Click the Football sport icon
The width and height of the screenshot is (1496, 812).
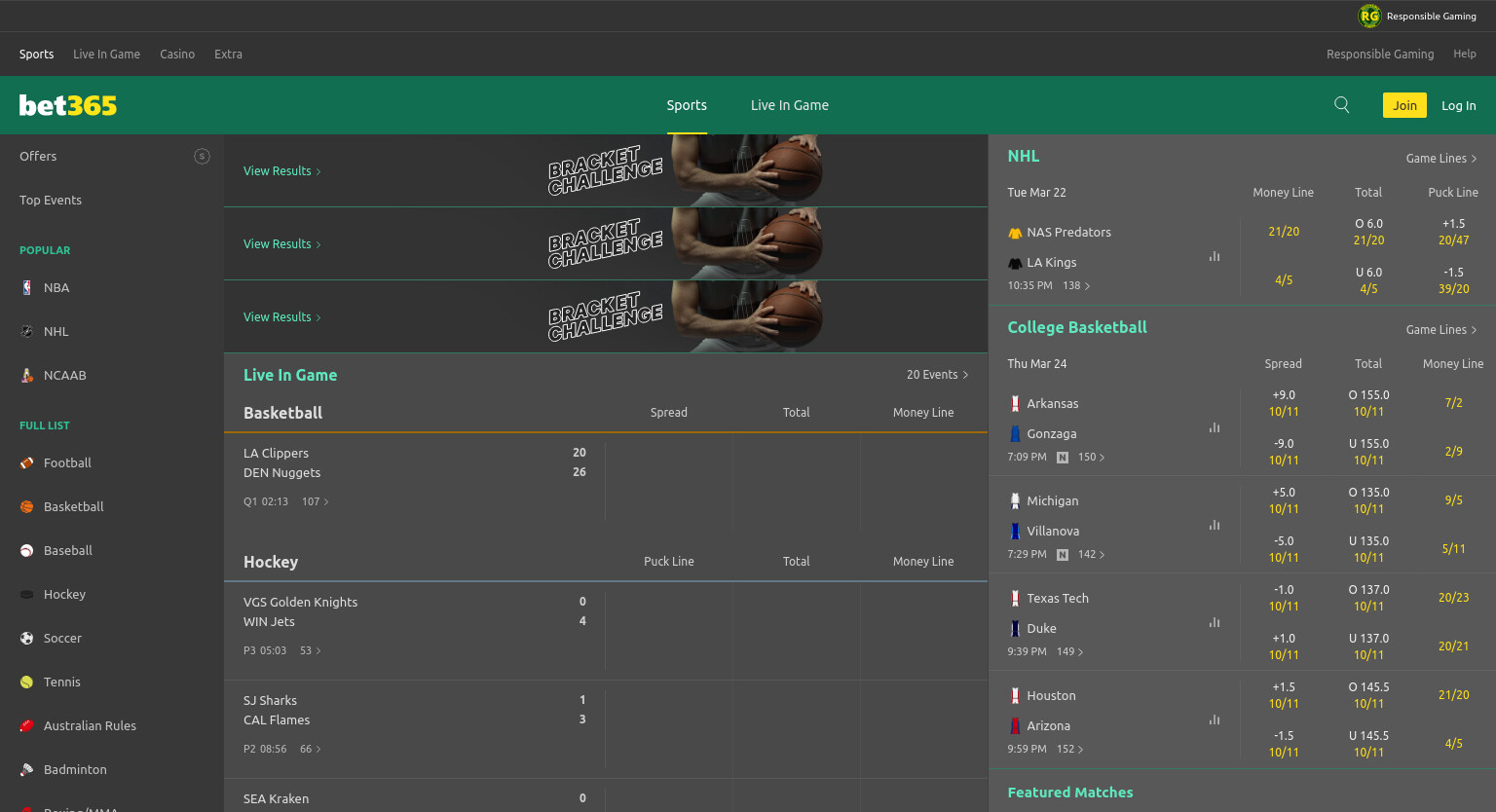coord(26,462)
